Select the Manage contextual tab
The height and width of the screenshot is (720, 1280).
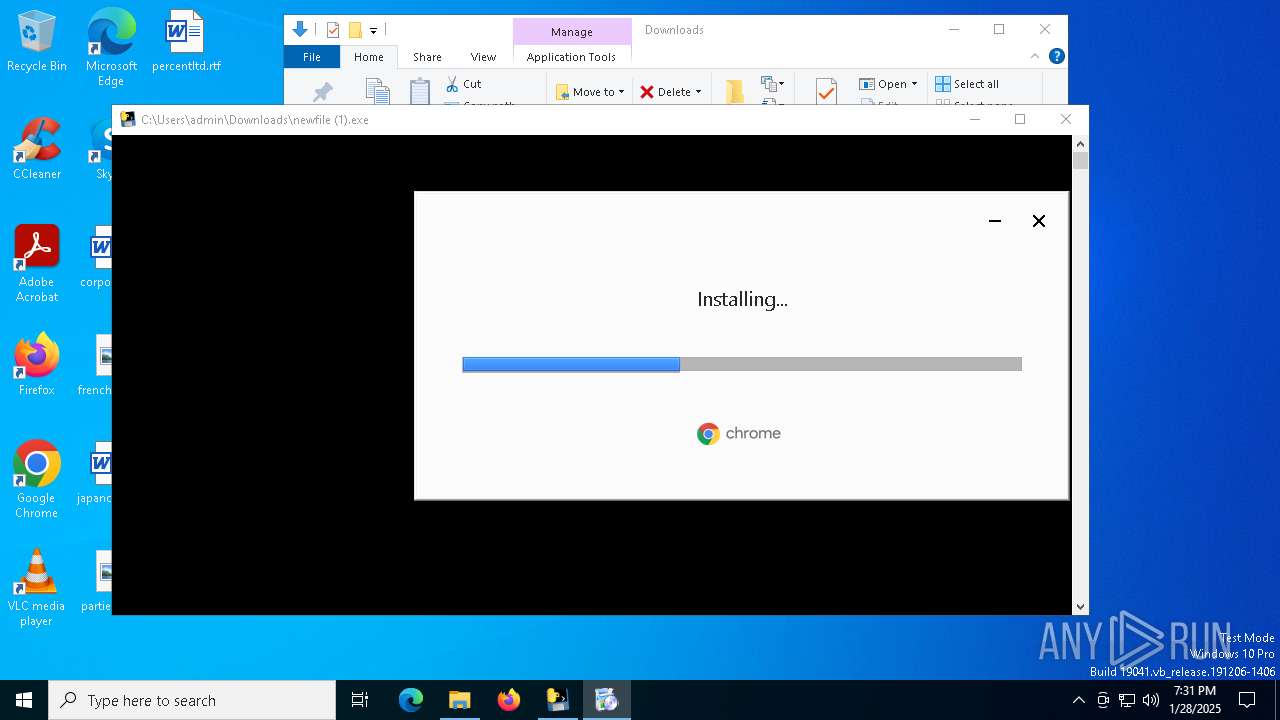coord(572,32)
